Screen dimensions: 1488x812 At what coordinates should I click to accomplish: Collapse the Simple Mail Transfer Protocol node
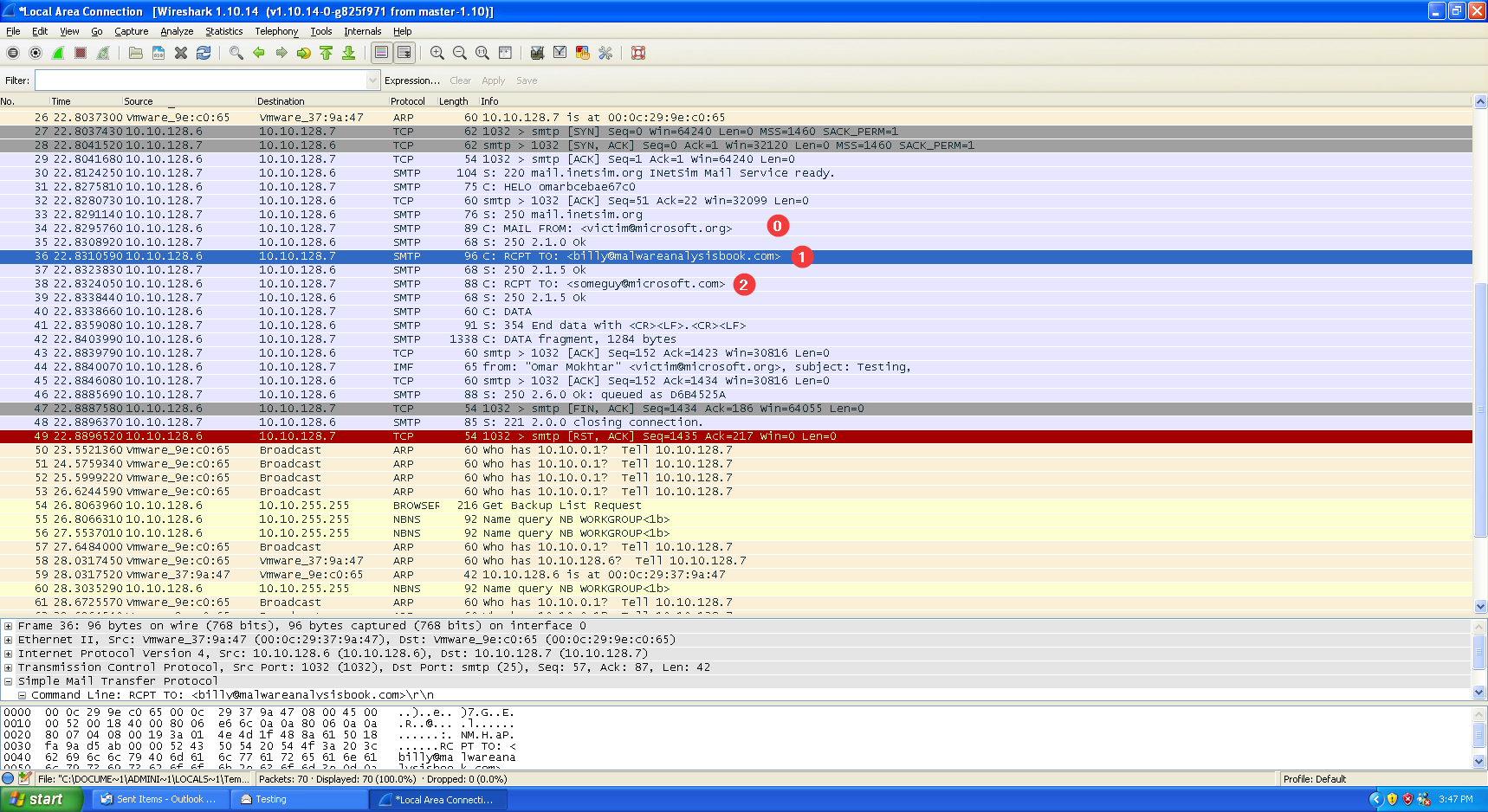coord(8,681)
